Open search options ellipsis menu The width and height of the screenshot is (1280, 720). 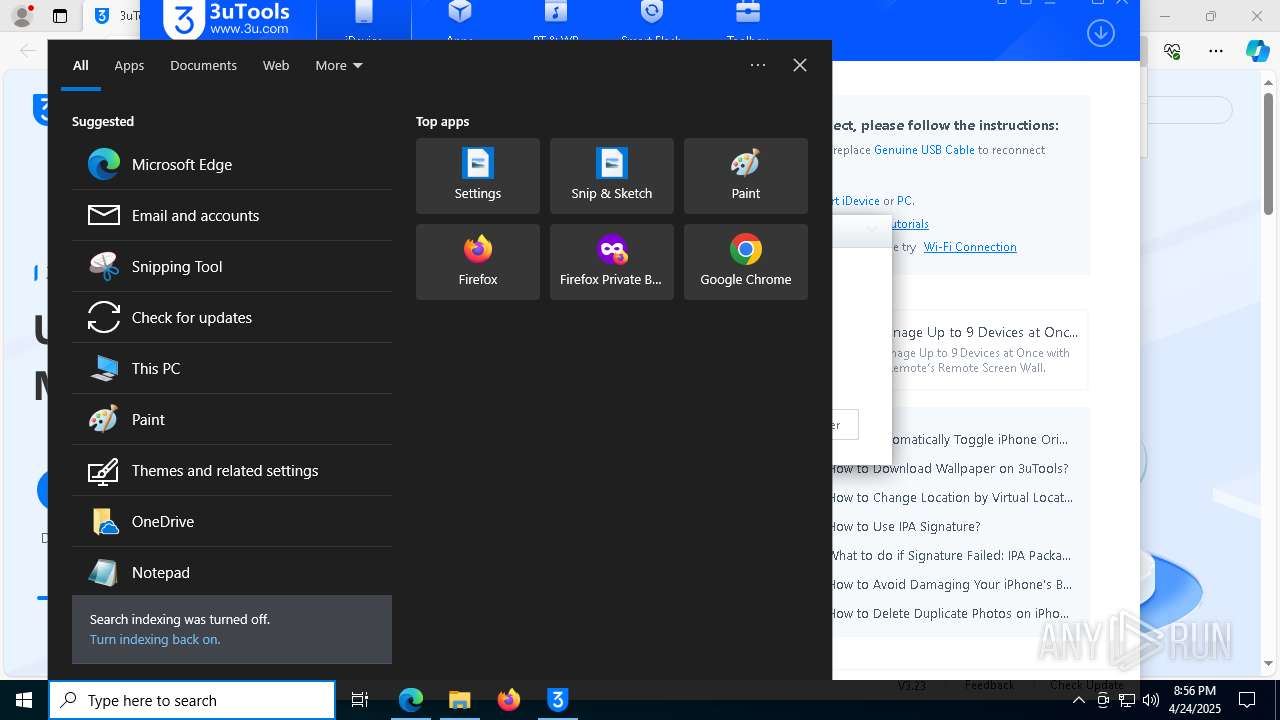[758, 65]
